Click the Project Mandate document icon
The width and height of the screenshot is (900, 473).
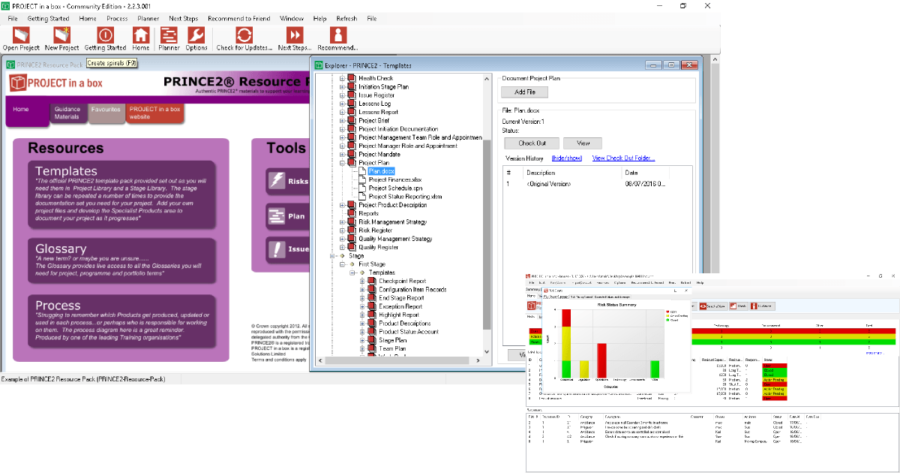[352, 154]
